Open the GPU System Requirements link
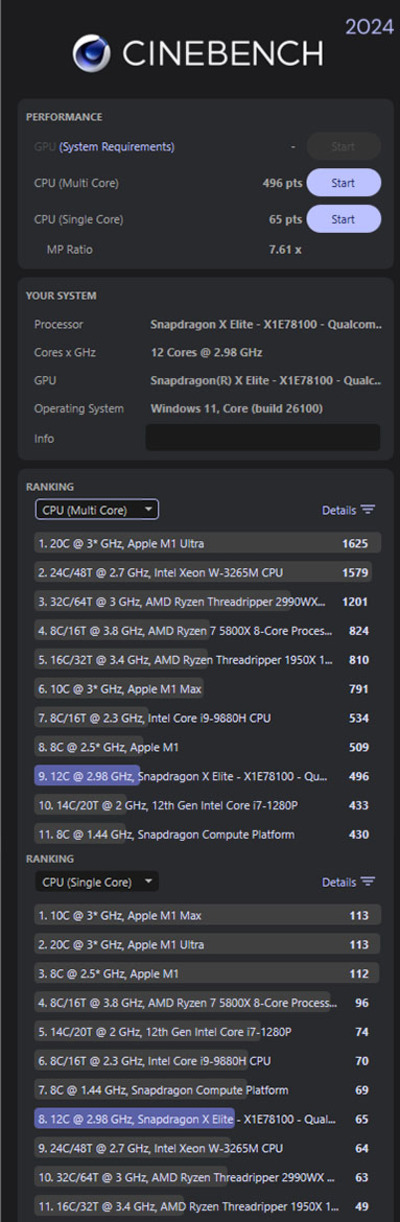This screenshot has height=1222, width=400. (x=117, y=147)
